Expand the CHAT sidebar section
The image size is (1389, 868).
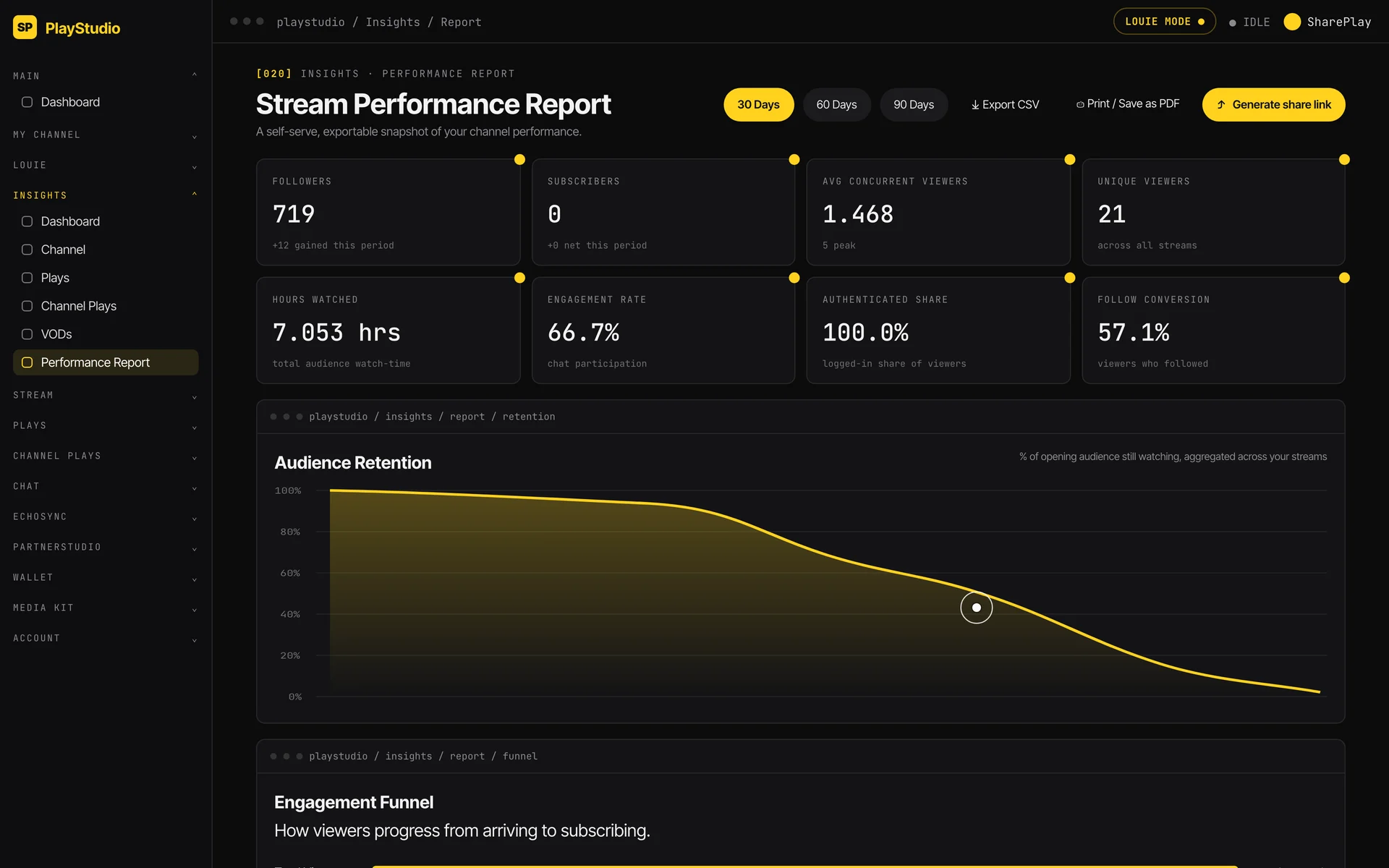click(x=105, y=487)
